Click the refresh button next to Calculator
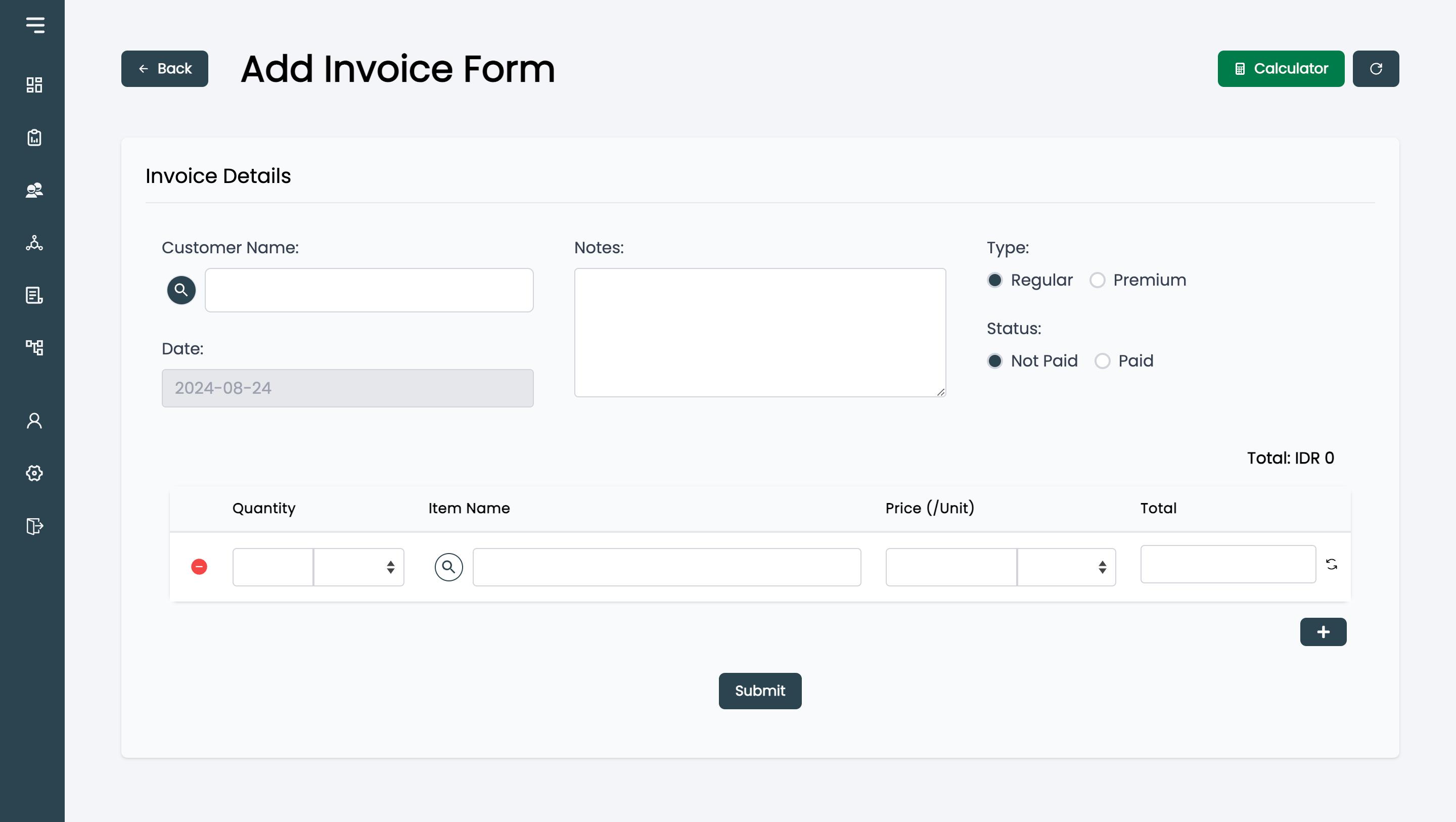The width and height of the screenshot is (1456, 822). pyautogui.click(x=1376, y=68)
